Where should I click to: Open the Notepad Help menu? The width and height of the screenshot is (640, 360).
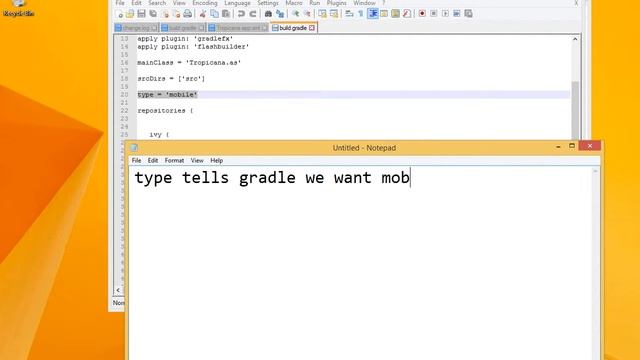216,160
